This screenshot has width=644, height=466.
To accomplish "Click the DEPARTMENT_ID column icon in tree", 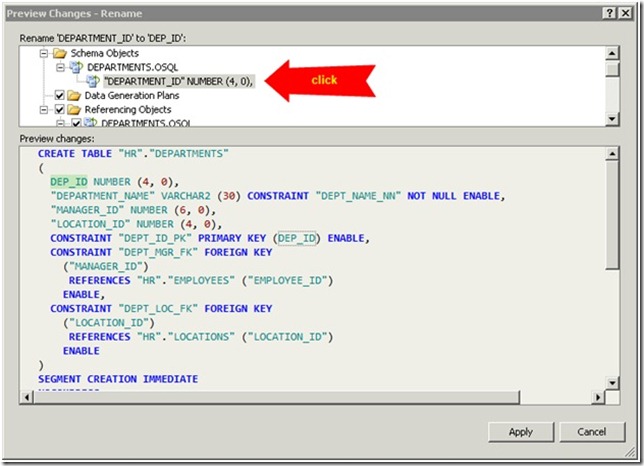I will pyautogui.click(x=92, y=80).
